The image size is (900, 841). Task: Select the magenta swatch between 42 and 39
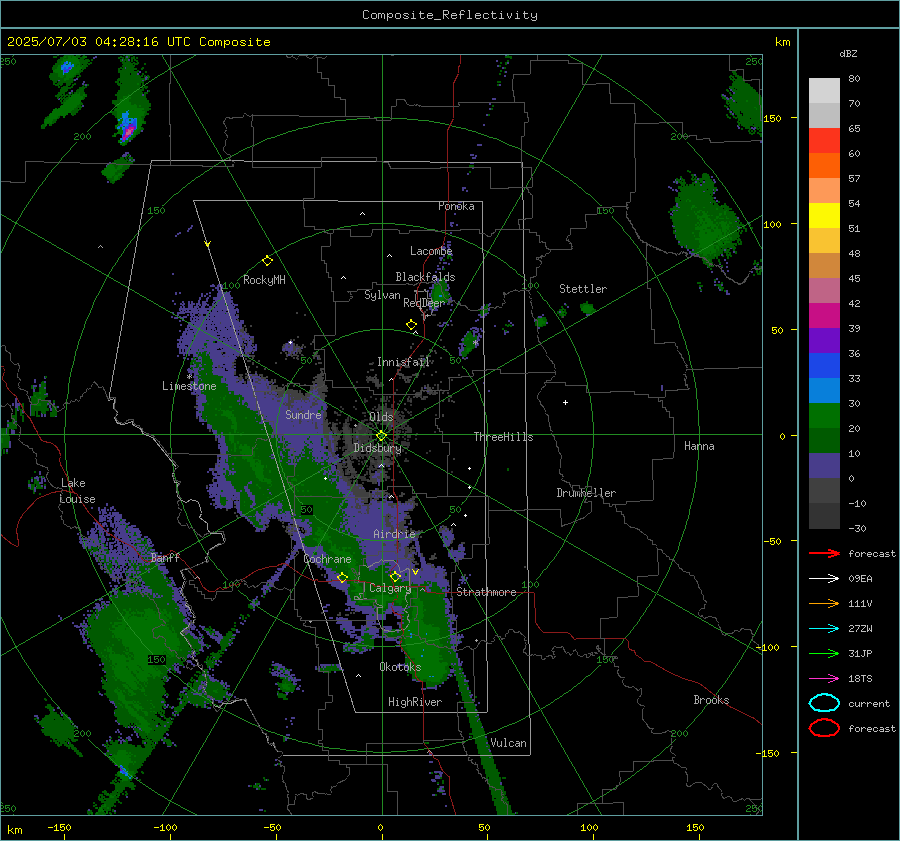click(x=824, y=316)
